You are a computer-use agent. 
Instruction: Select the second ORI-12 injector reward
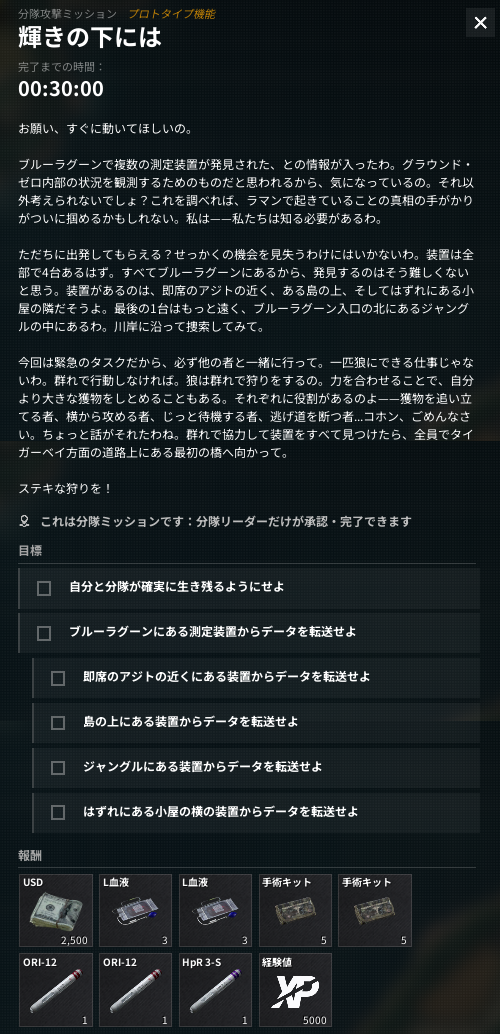point(135,990)
